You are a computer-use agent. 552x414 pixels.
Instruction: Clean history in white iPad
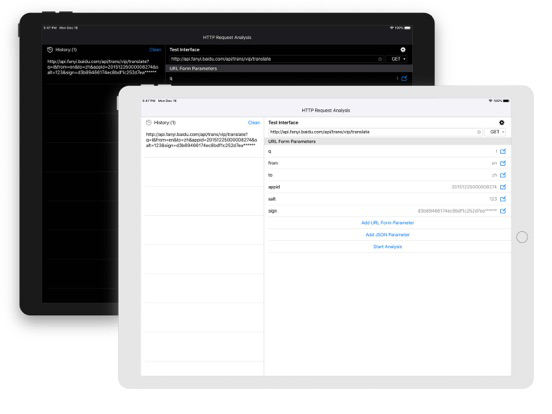[254, 123]
